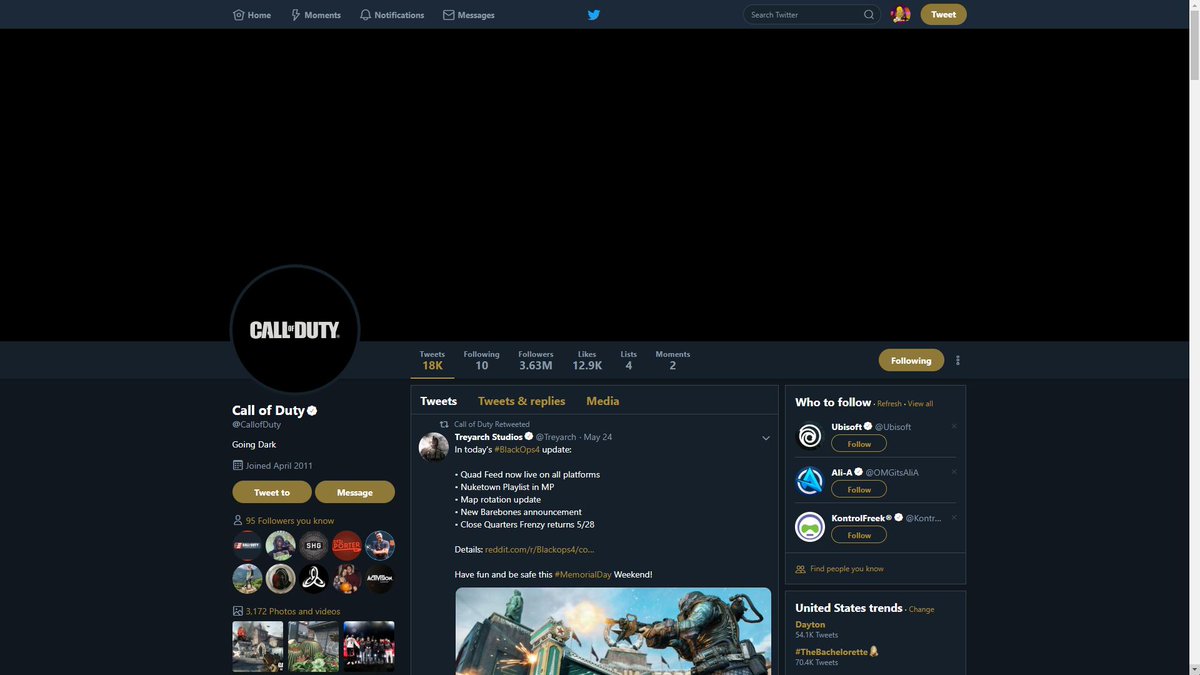
Task: View the 3.63M Followers list
Action: tap(536, 361)
